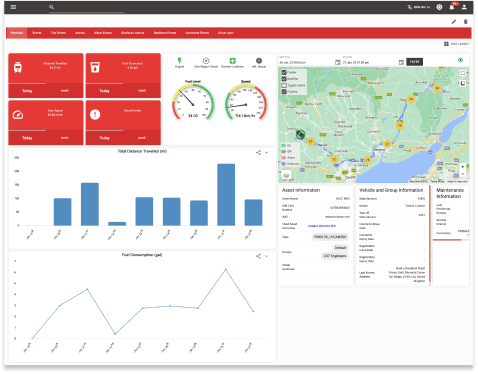Share the Total Distance Travelled chart
The image size is (478, 374).
(x=258, y=152)
